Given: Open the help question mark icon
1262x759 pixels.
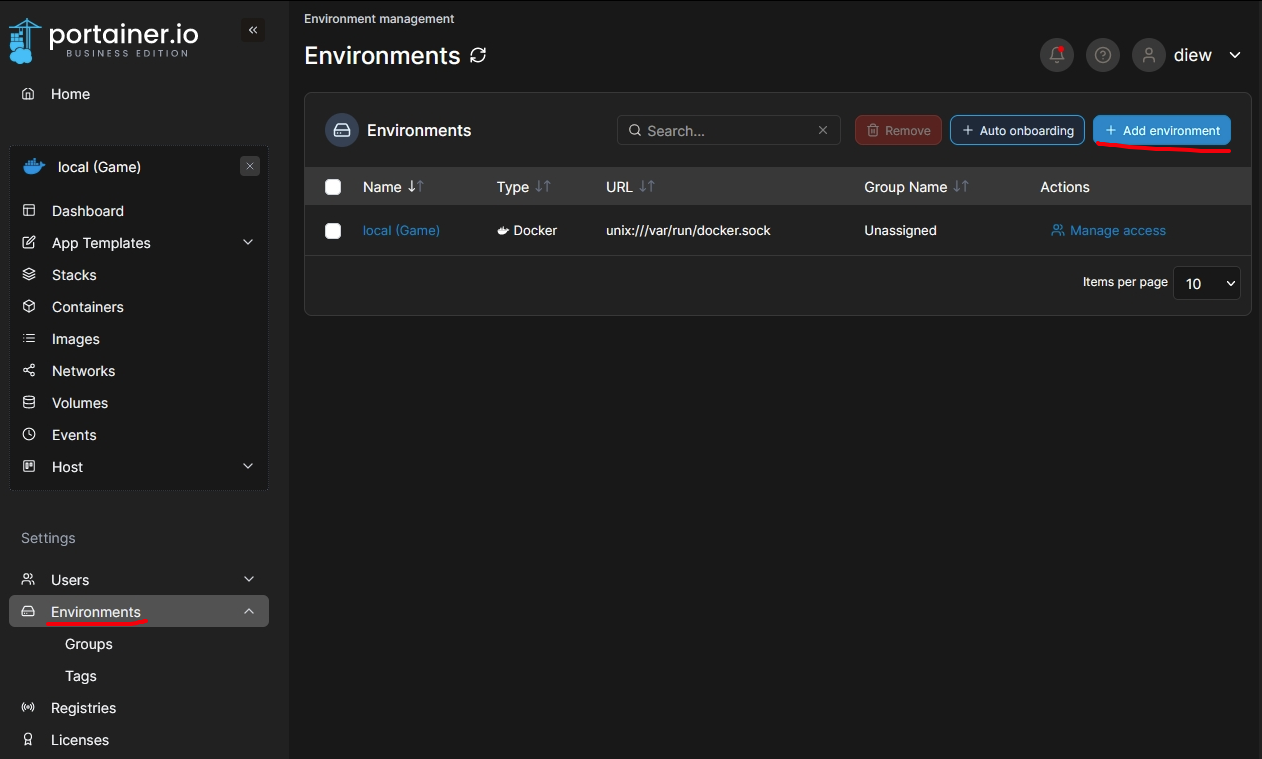Looking at the screenshot, I should tap(1103, 55).
